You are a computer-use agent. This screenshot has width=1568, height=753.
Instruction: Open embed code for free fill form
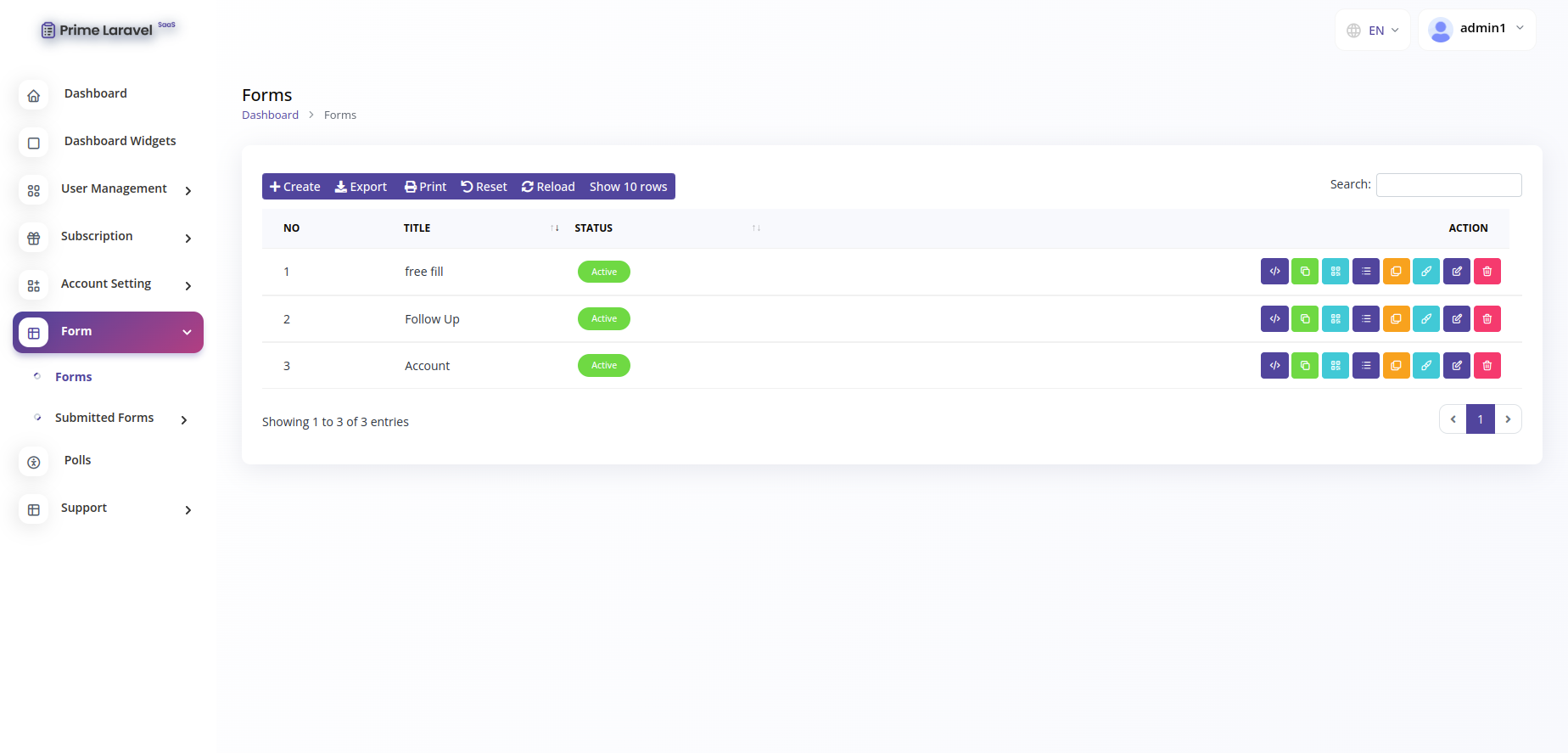pyautogui.click(x=1274, y=272)
